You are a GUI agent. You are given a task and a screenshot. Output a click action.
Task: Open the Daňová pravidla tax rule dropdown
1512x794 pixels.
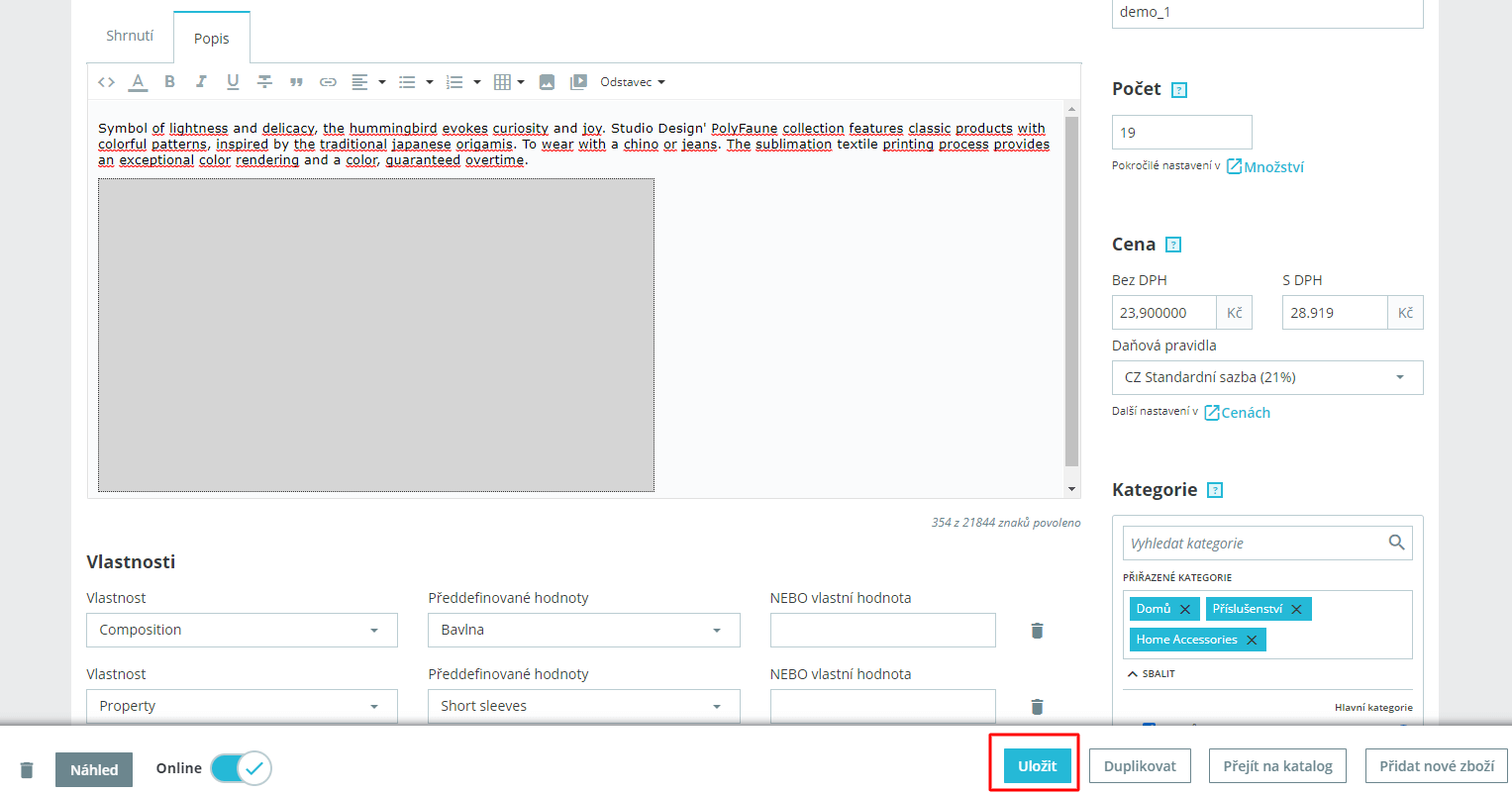click(x=1267, y=377)
